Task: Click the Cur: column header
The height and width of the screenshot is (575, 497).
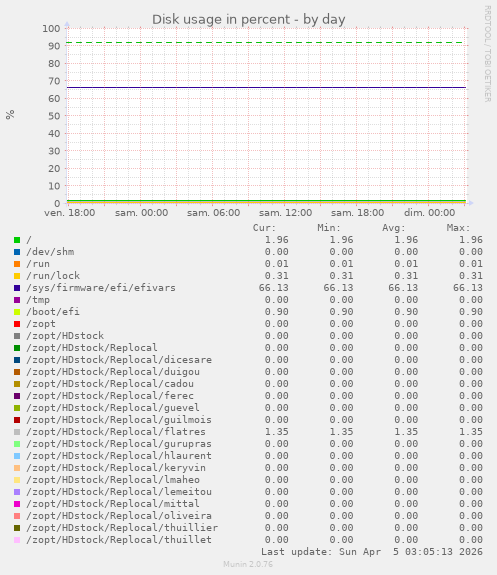Action: coord(264,228)
